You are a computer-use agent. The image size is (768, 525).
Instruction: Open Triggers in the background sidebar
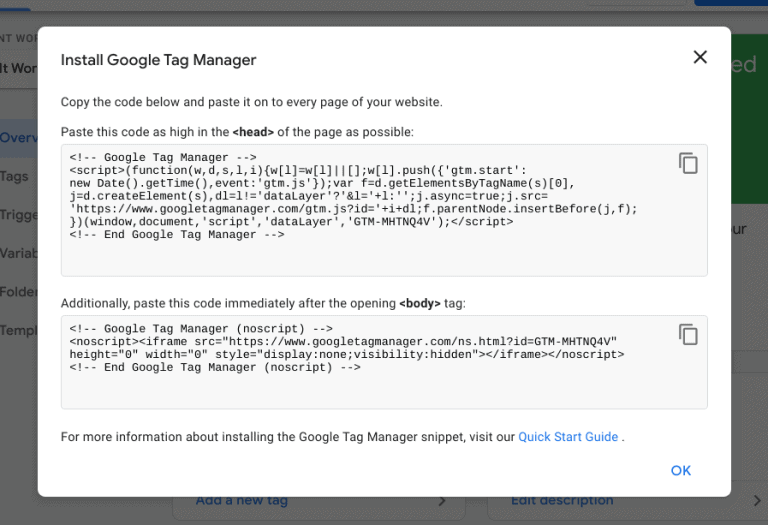coord(19,215)
